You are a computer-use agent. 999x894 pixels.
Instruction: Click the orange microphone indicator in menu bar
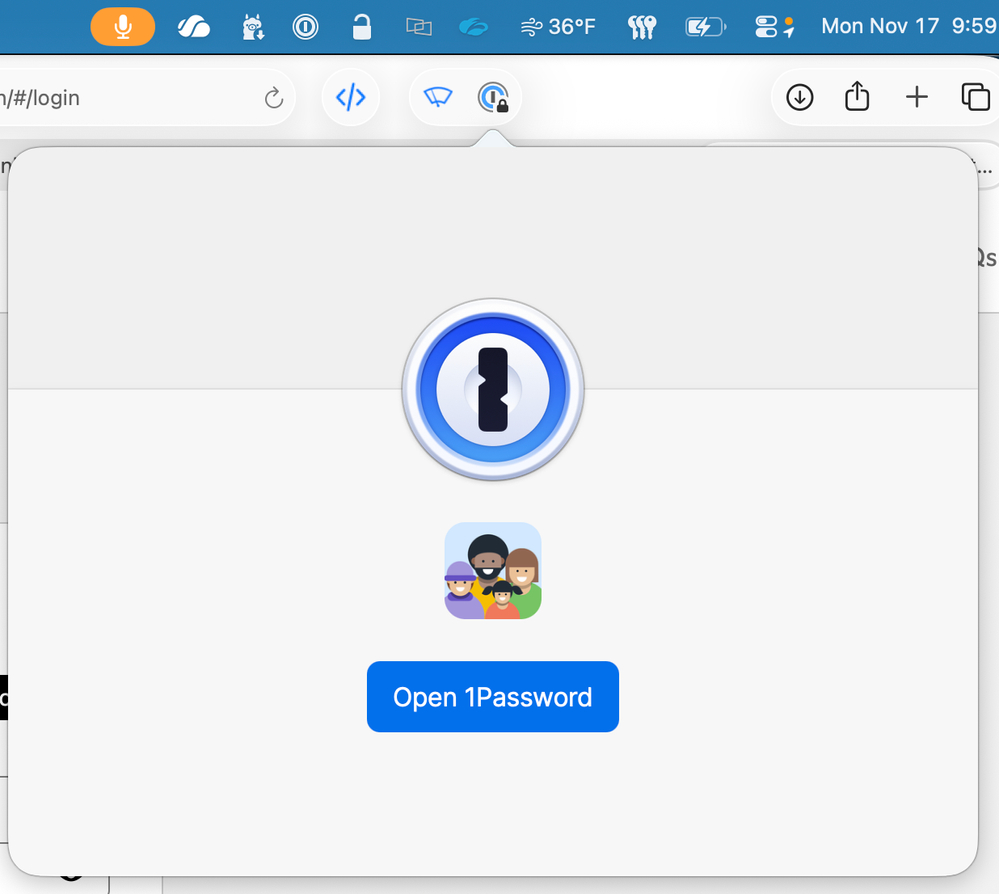point(123,26)
